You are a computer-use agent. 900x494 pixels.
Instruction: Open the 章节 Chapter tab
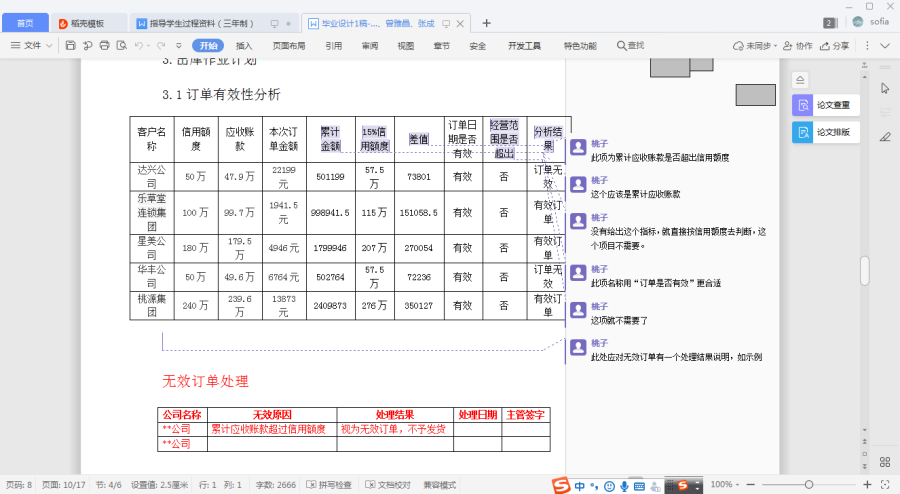coord(441,45)
